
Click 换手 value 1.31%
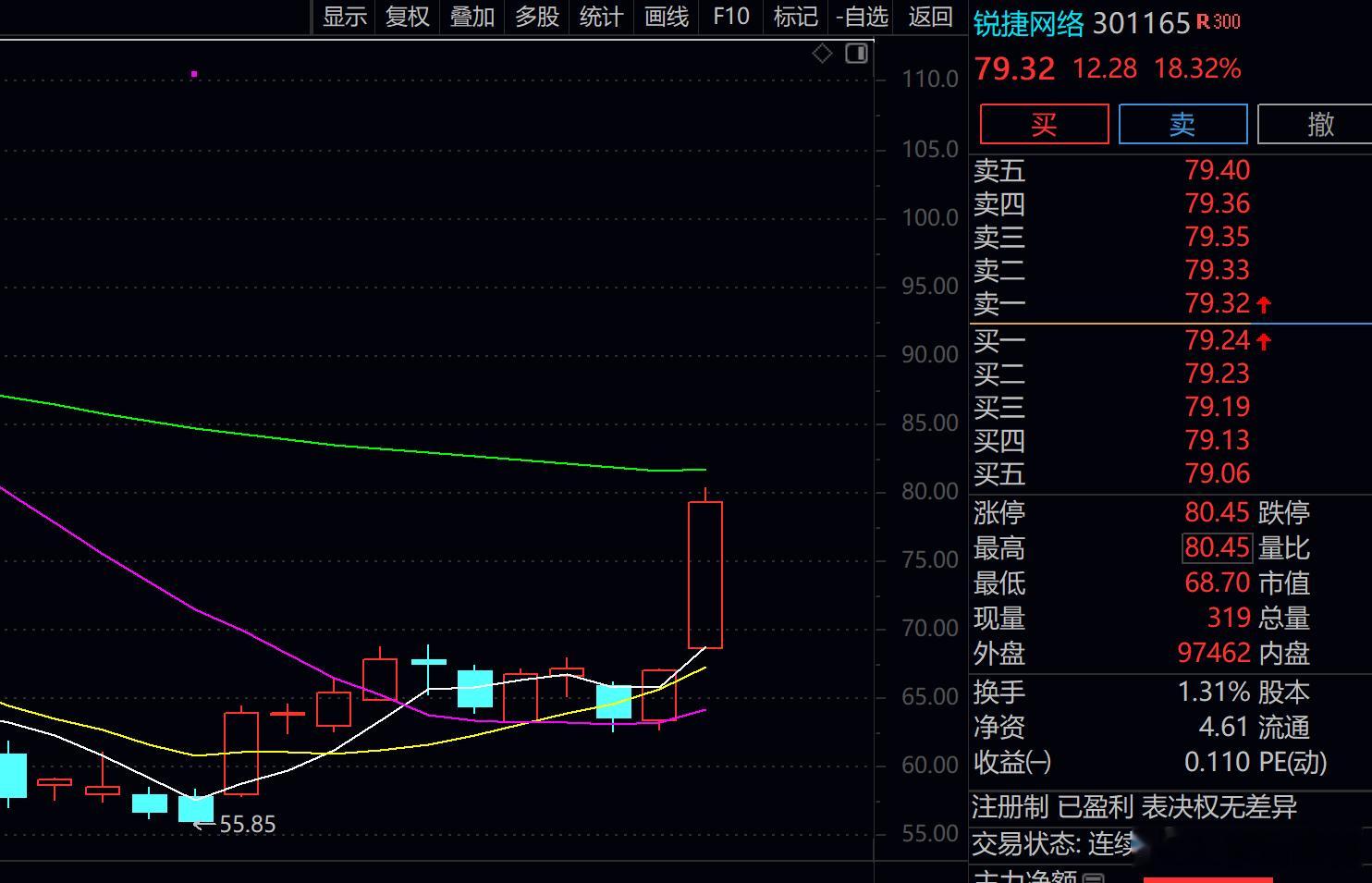(x=1214, y=692)
